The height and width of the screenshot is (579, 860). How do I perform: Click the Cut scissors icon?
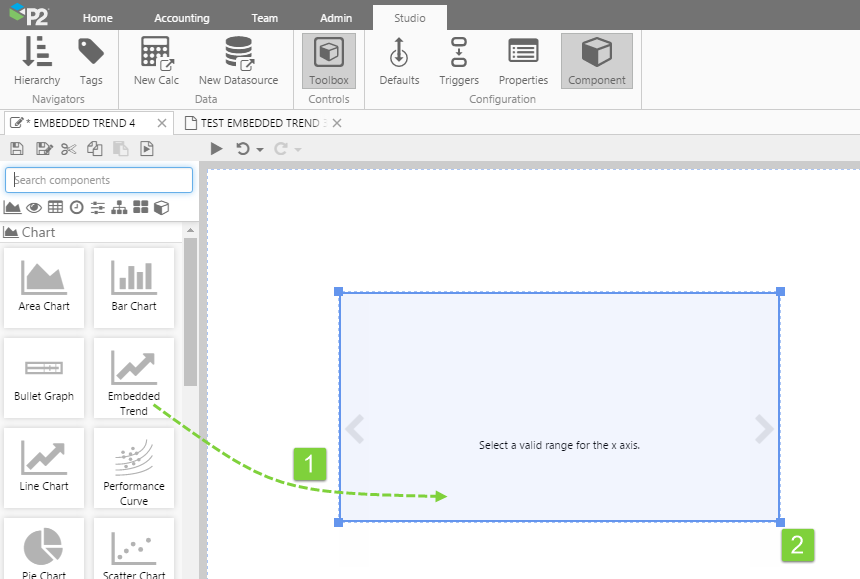pyautogui.click(x=69, y=149)
